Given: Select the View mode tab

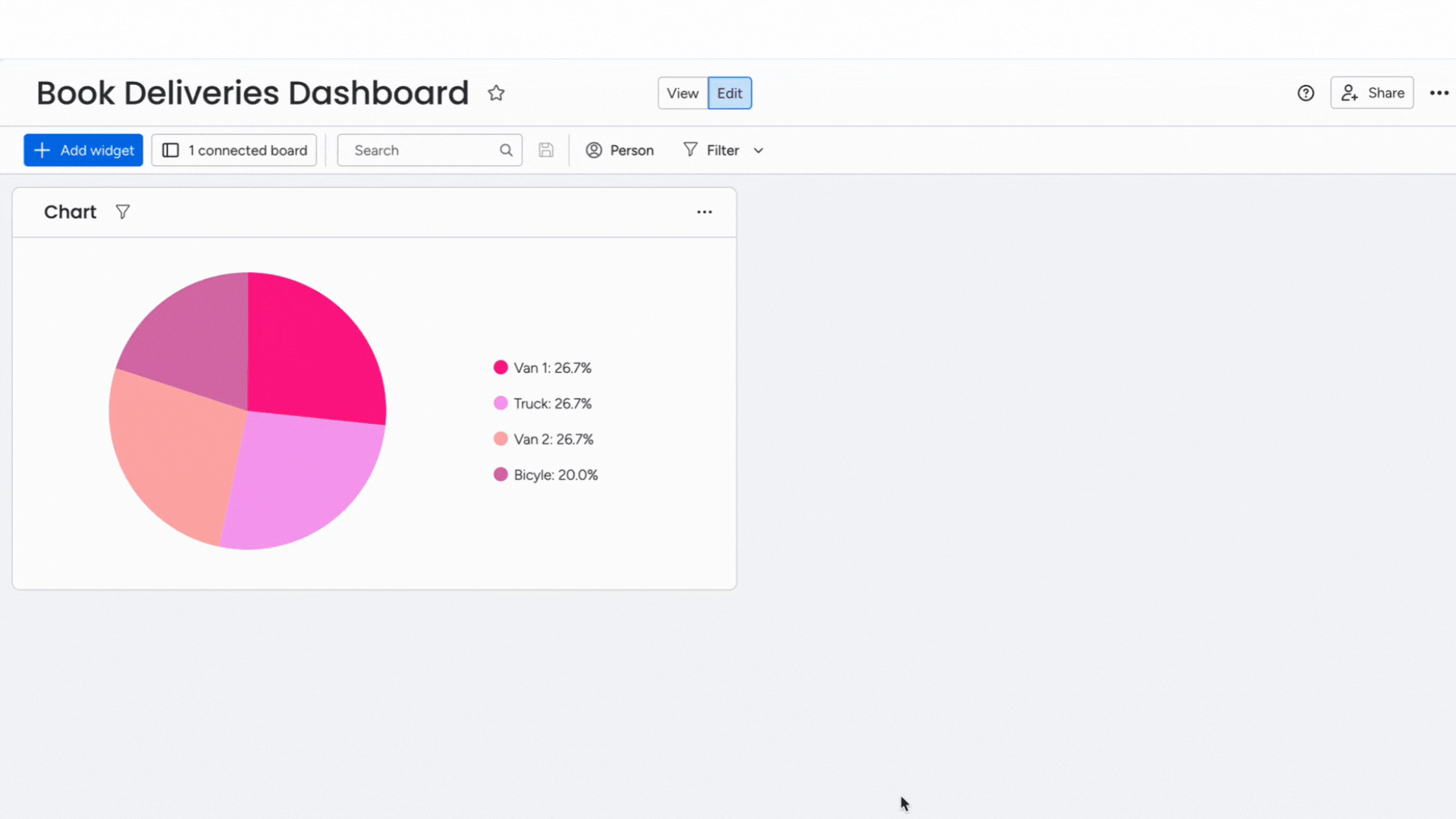Looking at the screenshot, I should 682,92.
